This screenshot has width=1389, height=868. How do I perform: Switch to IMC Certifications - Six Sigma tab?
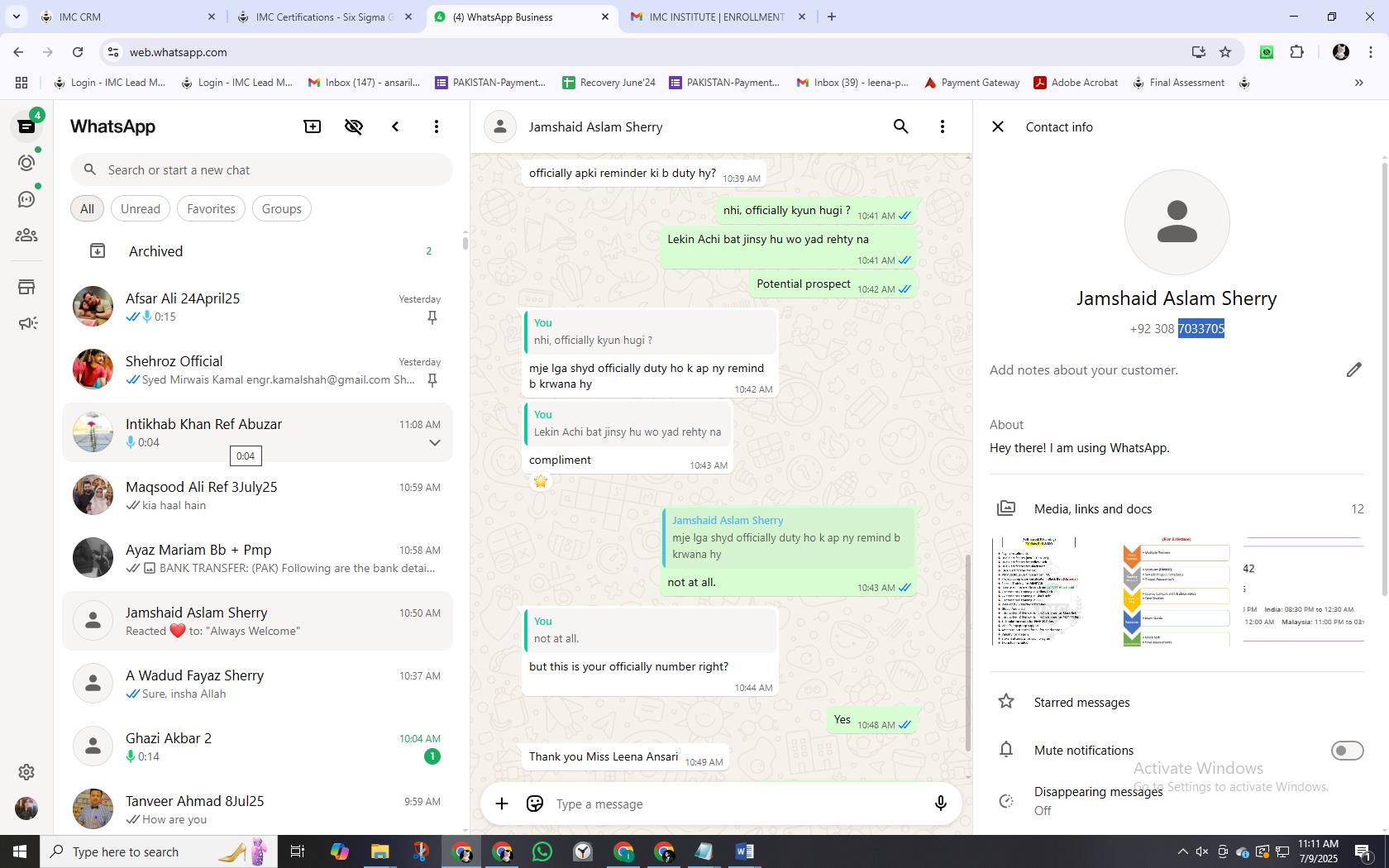pos(324,17)
